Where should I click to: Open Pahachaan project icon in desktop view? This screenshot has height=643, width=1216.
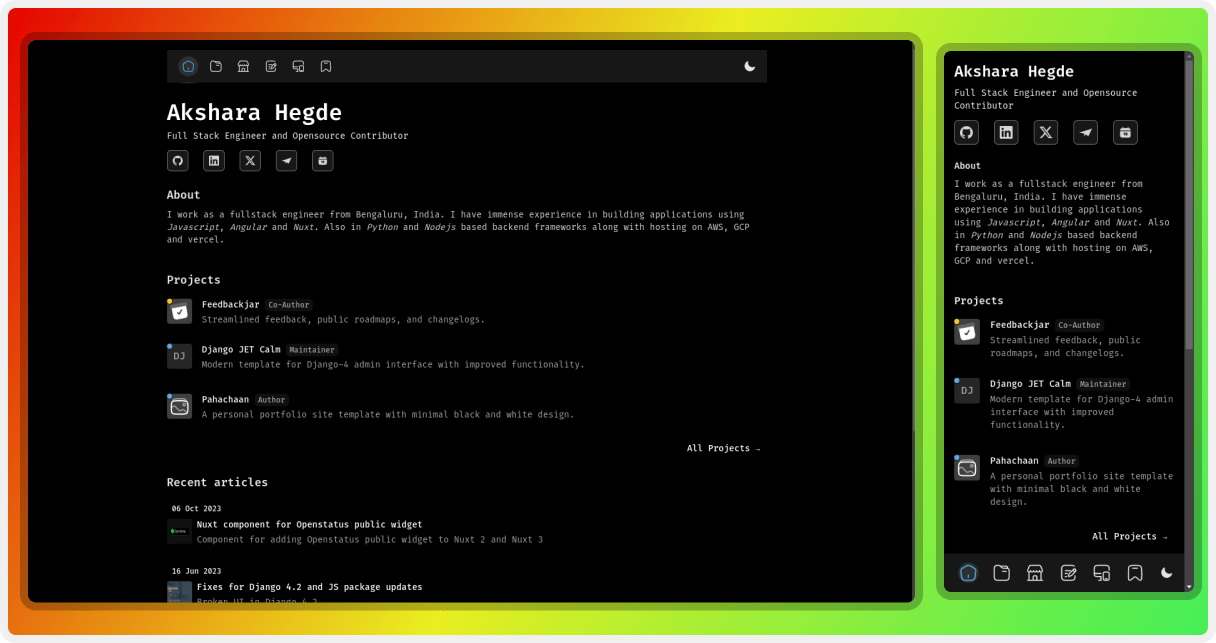coord(179,406)
